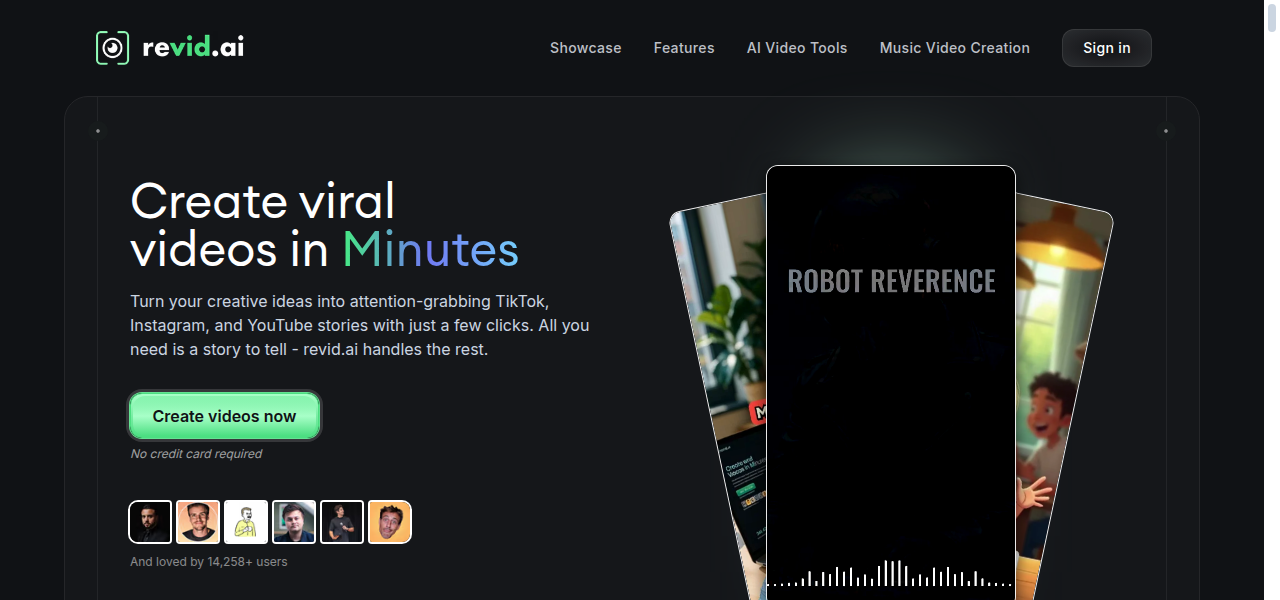Screen dimensions: 1280x600
Task: Click the cartoon yellow-shirt user avatar
Action: [x=246, y=521]
